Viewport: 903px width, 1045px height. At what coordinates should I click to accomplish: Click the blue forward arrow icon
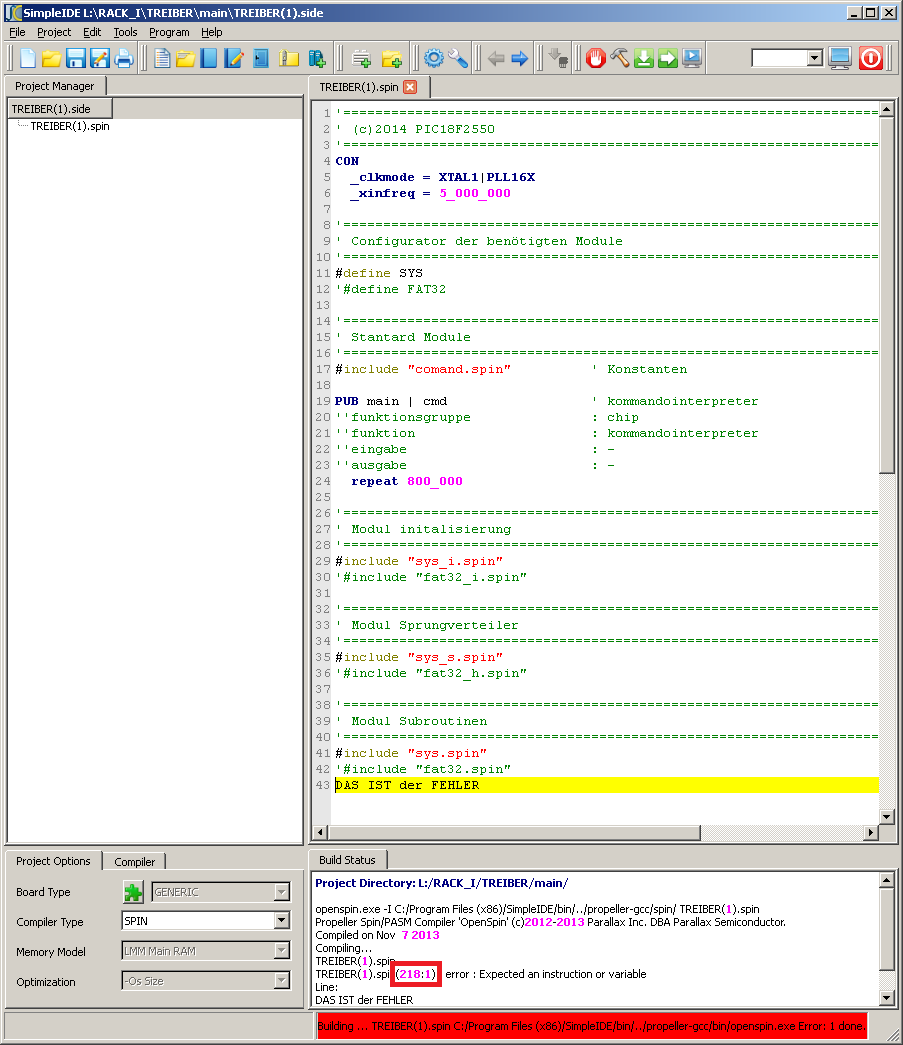(x=519, y=58)
